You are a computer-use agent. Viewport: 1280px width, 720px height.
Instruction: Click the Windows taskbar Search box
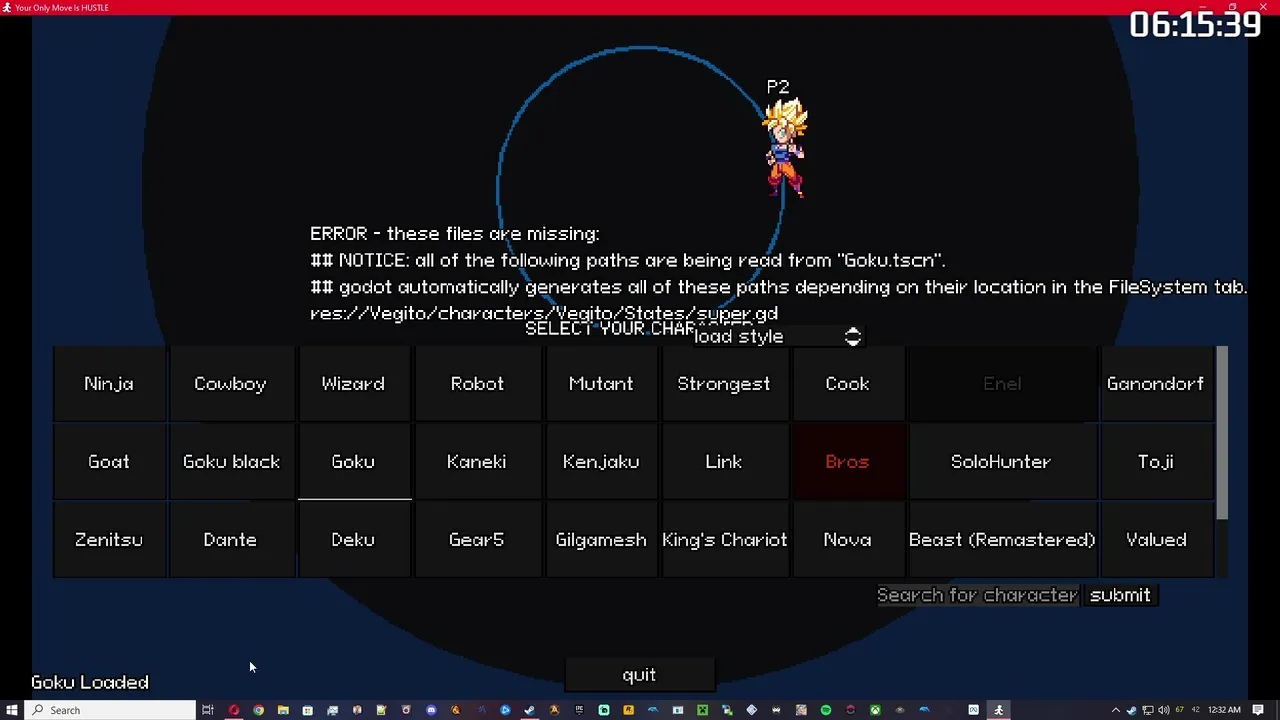110,710
